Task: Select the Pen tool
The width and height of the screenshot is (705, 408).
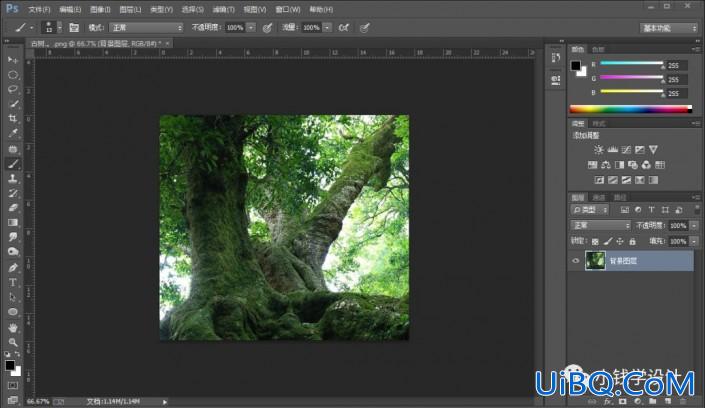Action: pyautogui.click(x=13, y=268)
